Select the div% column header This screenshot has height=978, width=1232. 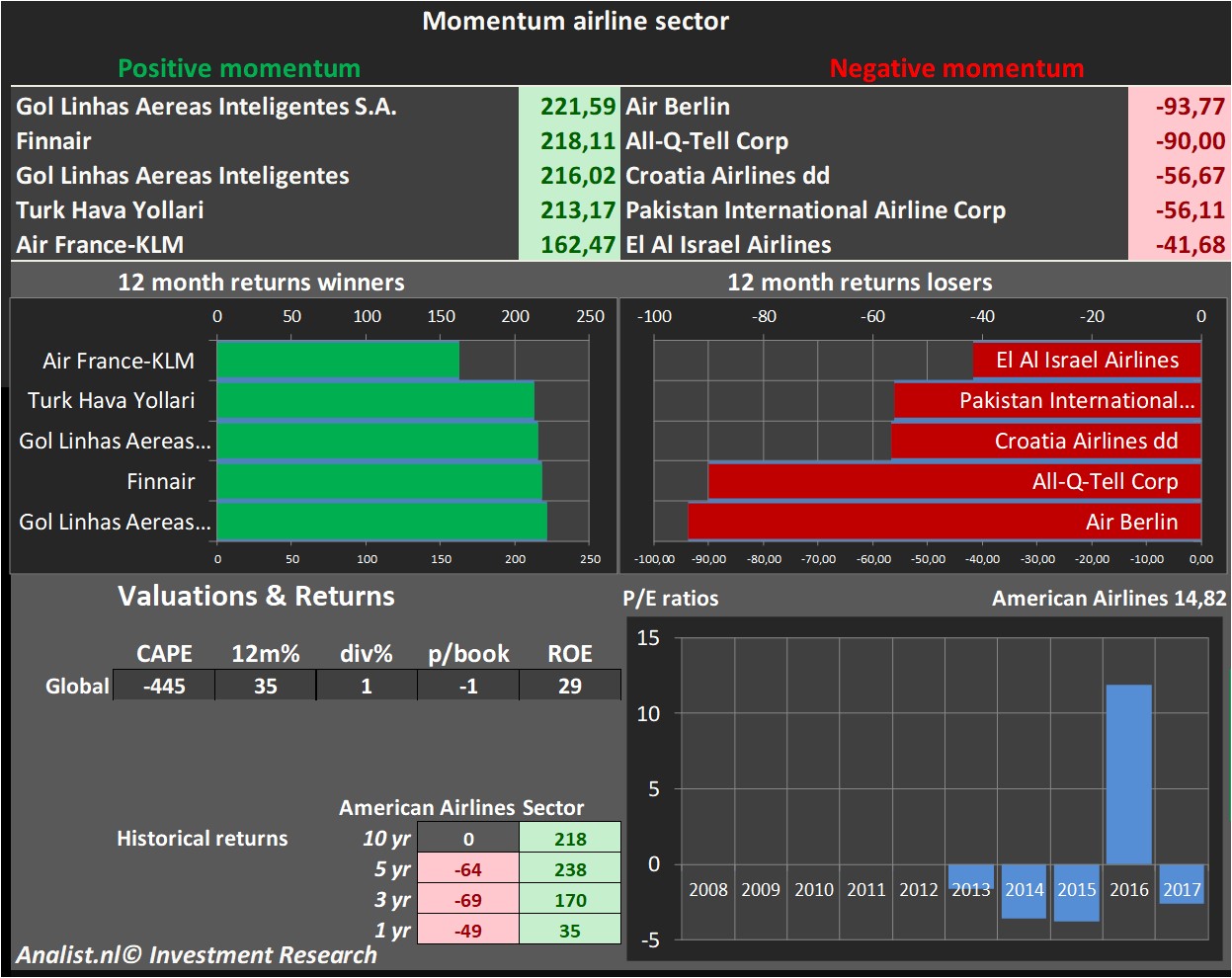(x=367, y=654)
